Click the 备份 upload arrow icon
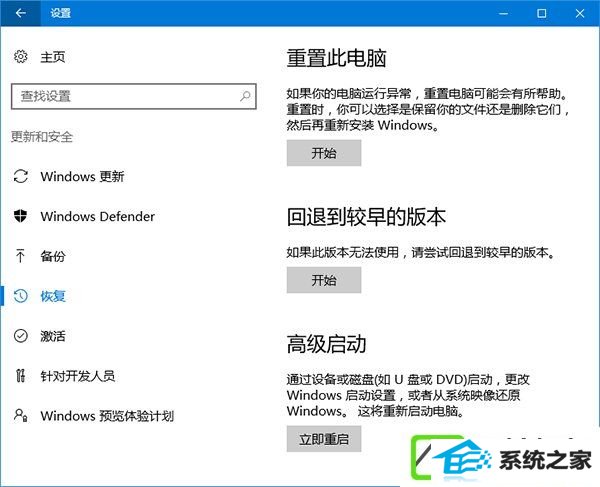The height and width of the screenshot is (487, 600). 20,256
